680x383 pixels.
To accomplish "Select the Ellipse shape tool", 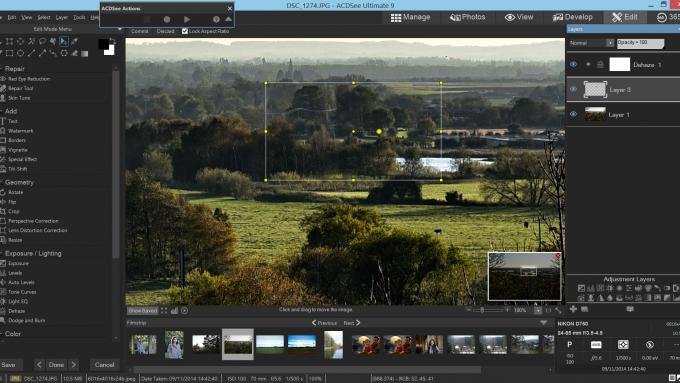I will click(x=20, y=53).
